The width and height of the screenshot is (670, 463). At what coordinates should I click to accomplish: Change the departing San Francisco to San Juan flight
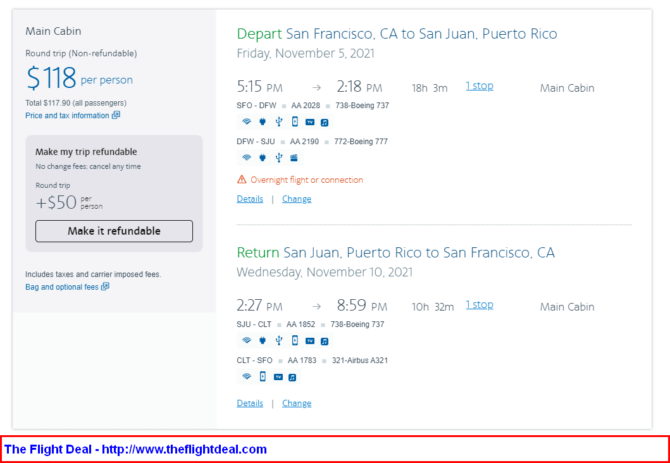pos(297,199)
